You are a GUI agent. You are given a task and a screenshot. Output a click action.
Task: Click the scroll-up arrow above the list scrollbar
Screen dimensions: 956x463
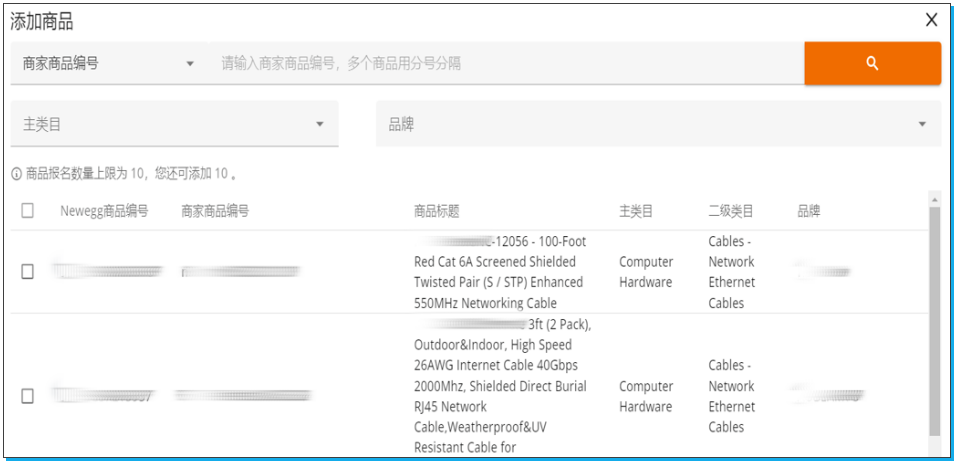pos(934,197)
